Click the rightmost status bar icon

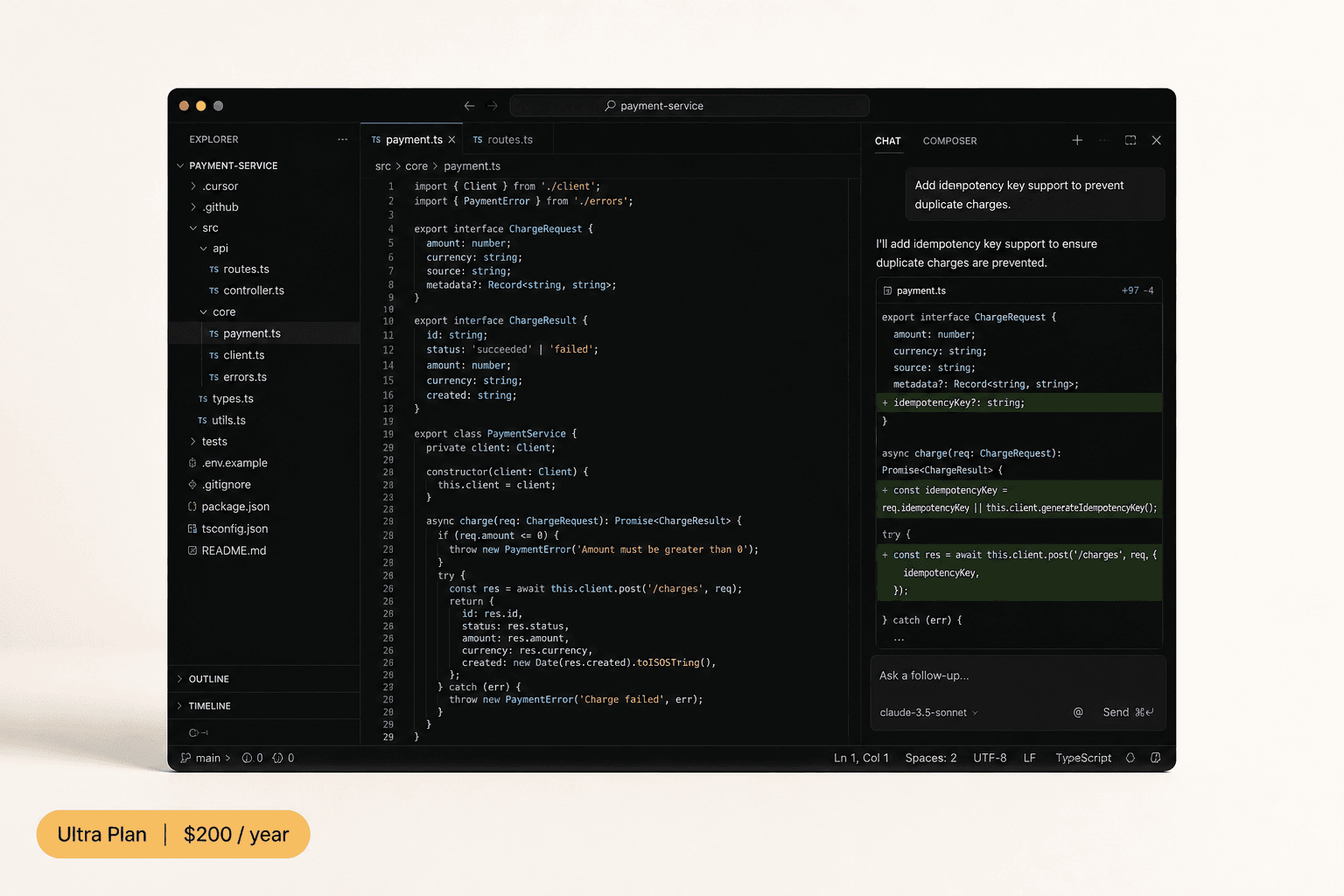[x=1156, y=758]
